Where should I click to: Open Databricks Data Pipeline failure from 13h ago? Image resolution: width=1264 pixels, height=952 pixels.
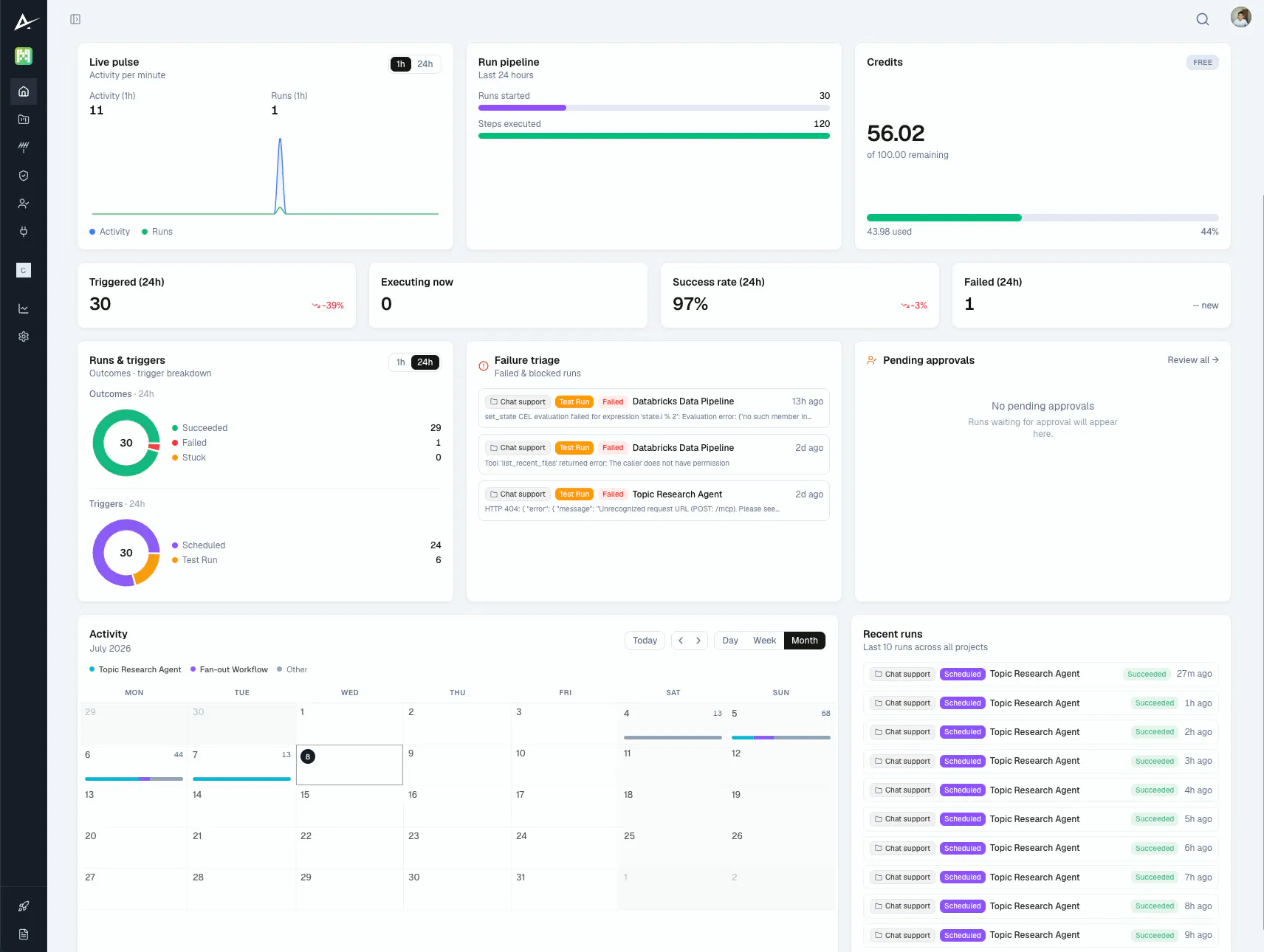(x=654, y=408)
